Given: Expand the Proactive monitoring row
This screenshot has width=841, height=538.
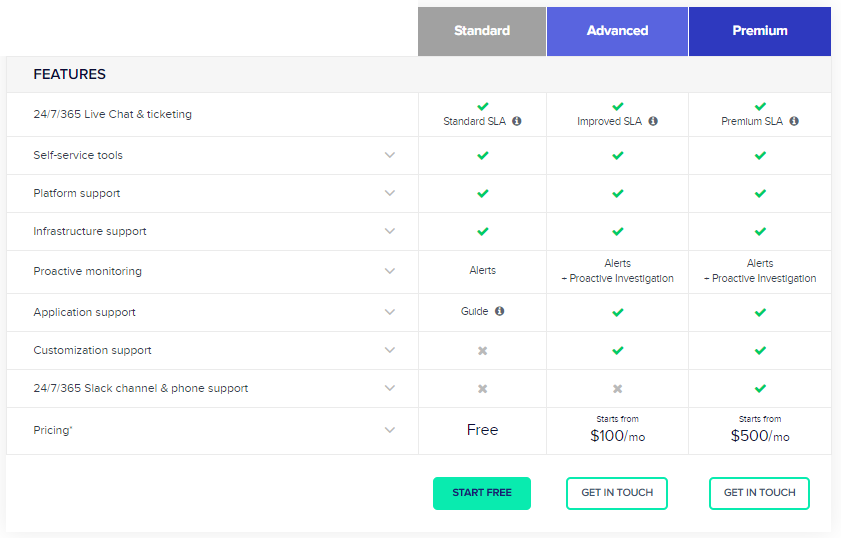Looking at the screenshot, I should pyautogui.click(x=390, y=271).
